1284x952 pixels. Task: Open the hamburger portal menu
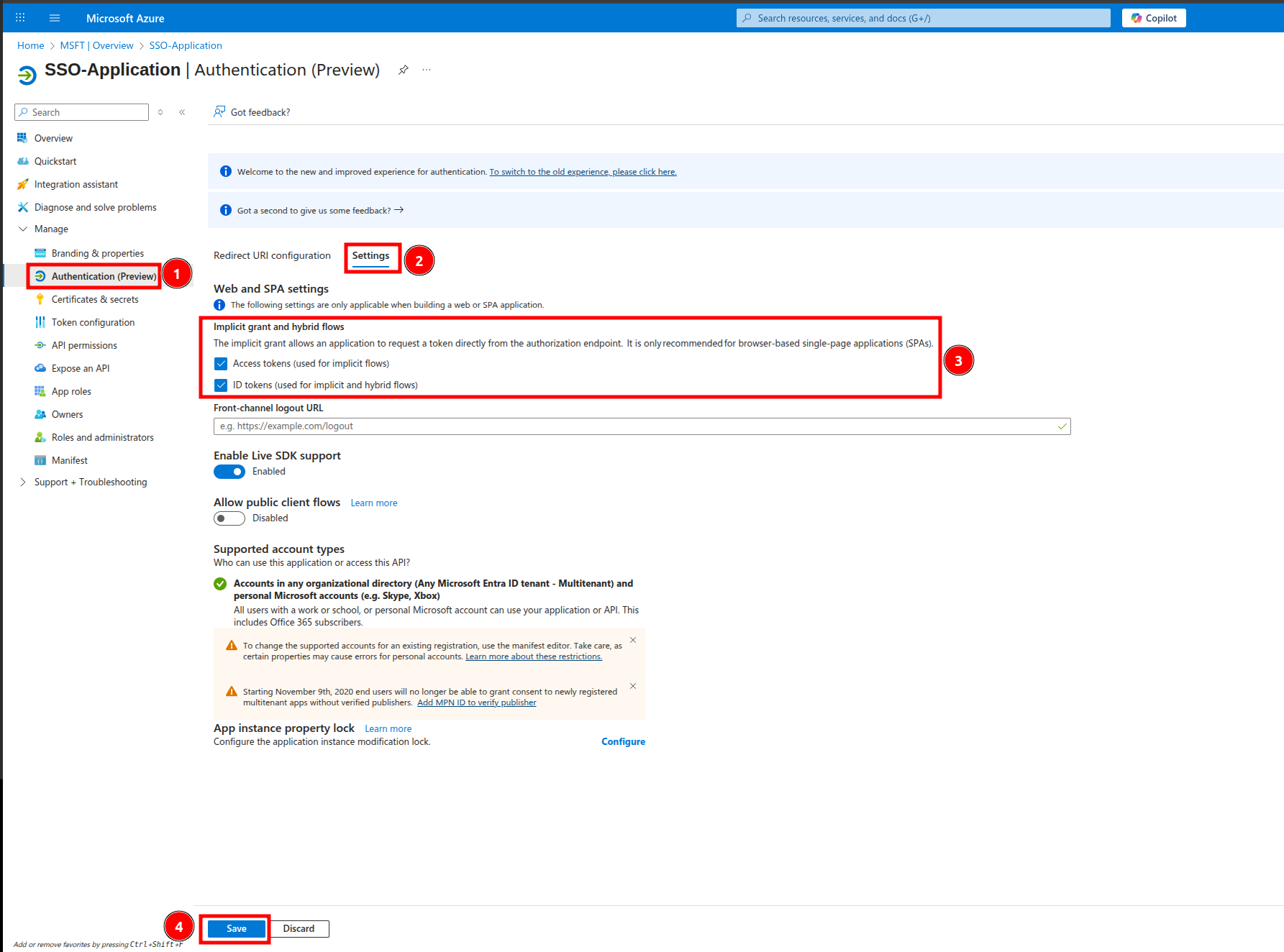pyautogui.click(x=55, y=18)
